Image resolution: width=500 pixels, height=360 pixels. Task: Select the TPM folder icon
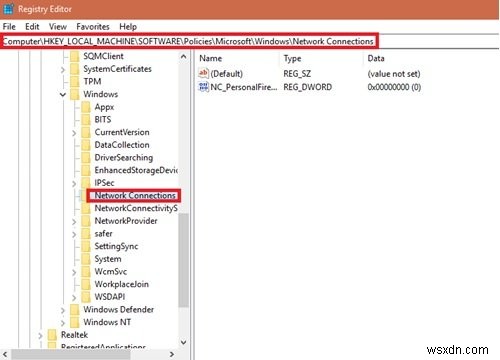(x=75, y=82)
